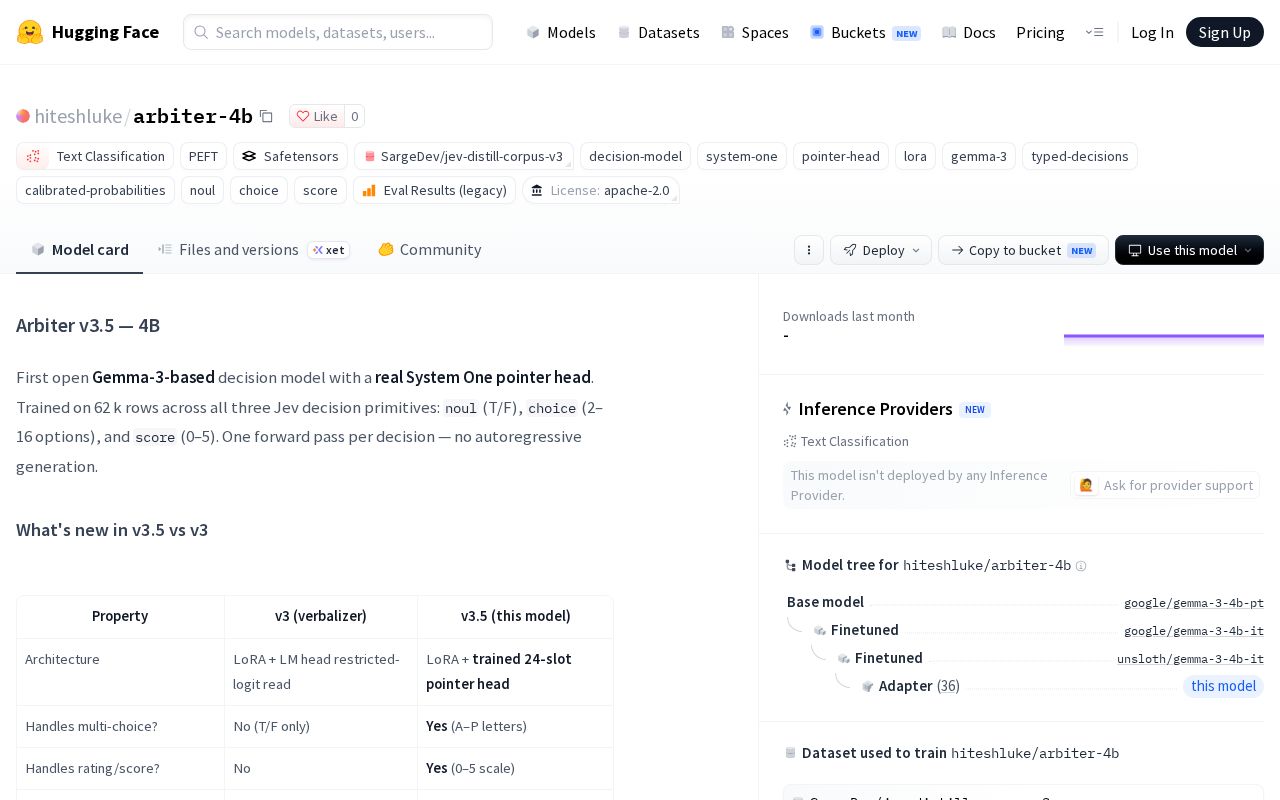Open the Buckets nav item
The width and height of the screenshot is (1280, 800).
point(865,32)
